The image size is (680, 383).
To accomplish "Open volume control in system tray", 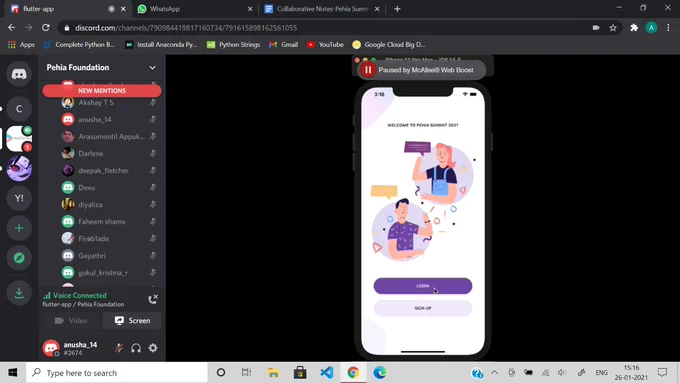I will pos(562,372).
